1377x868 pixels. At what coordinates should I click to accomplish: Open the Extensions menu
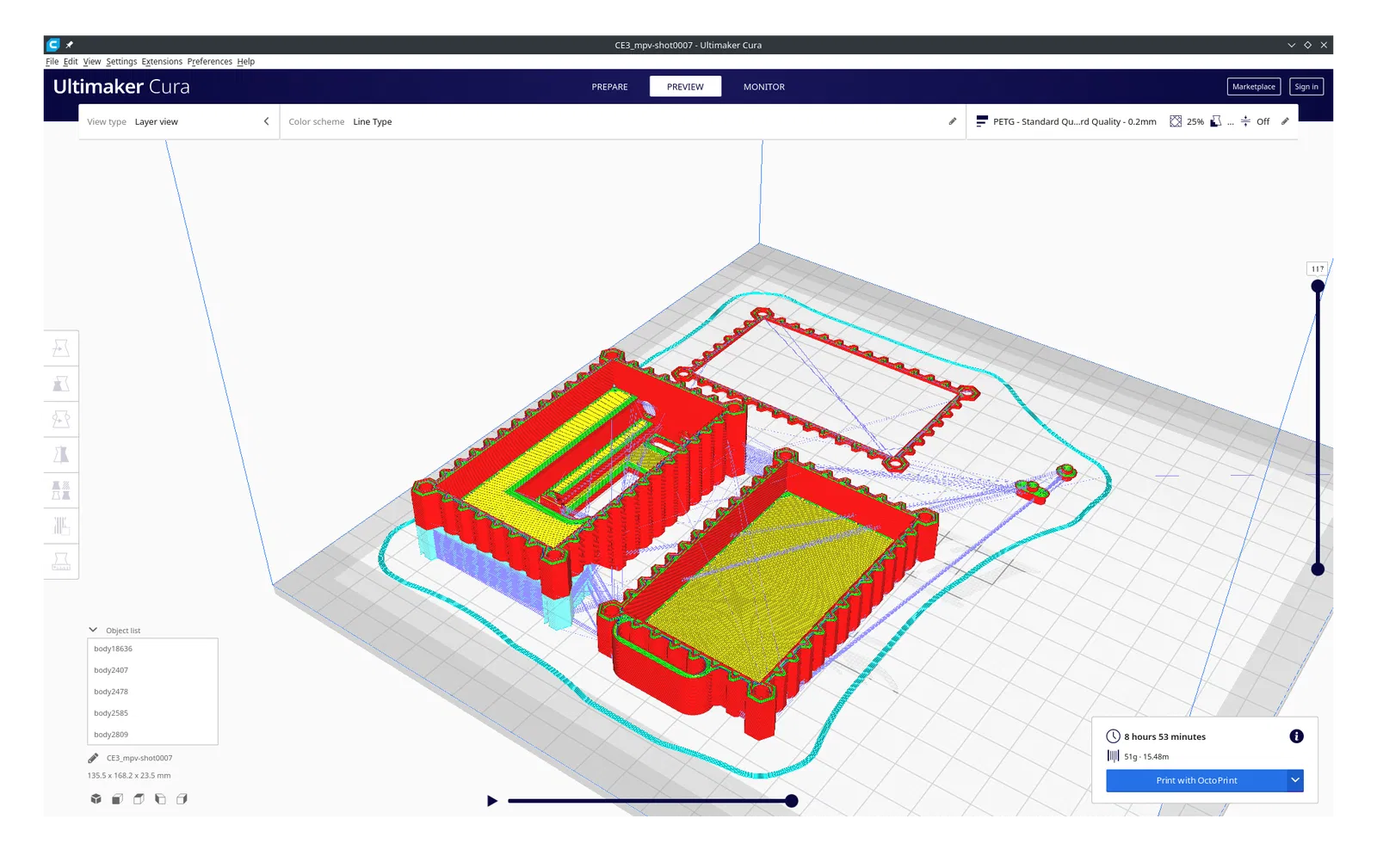(162, 62)
